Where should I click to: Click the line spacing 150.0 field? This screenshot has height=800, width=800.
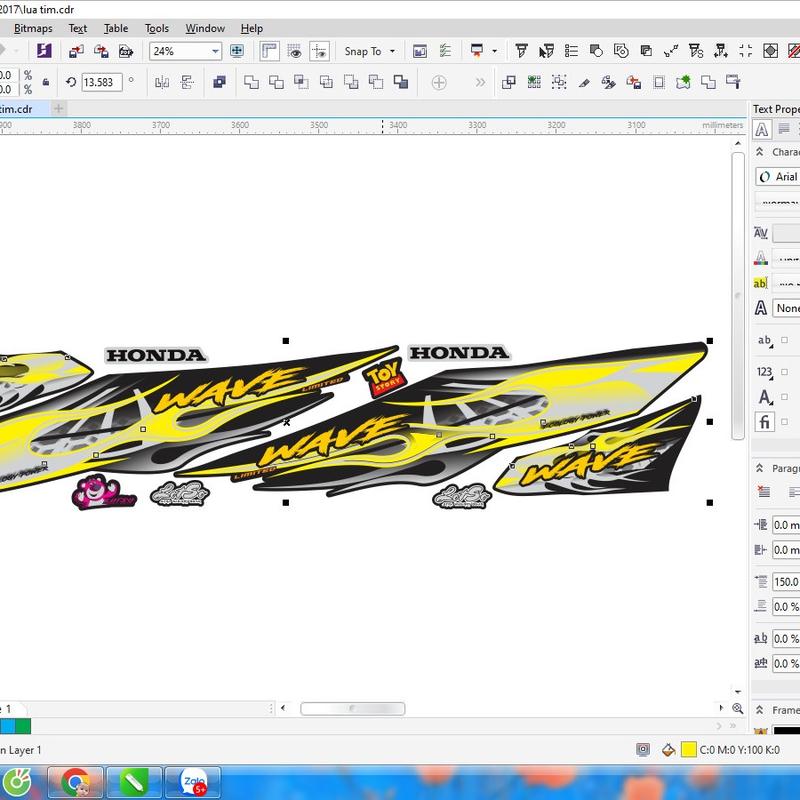pyautogui.click(x=786, y=582)
